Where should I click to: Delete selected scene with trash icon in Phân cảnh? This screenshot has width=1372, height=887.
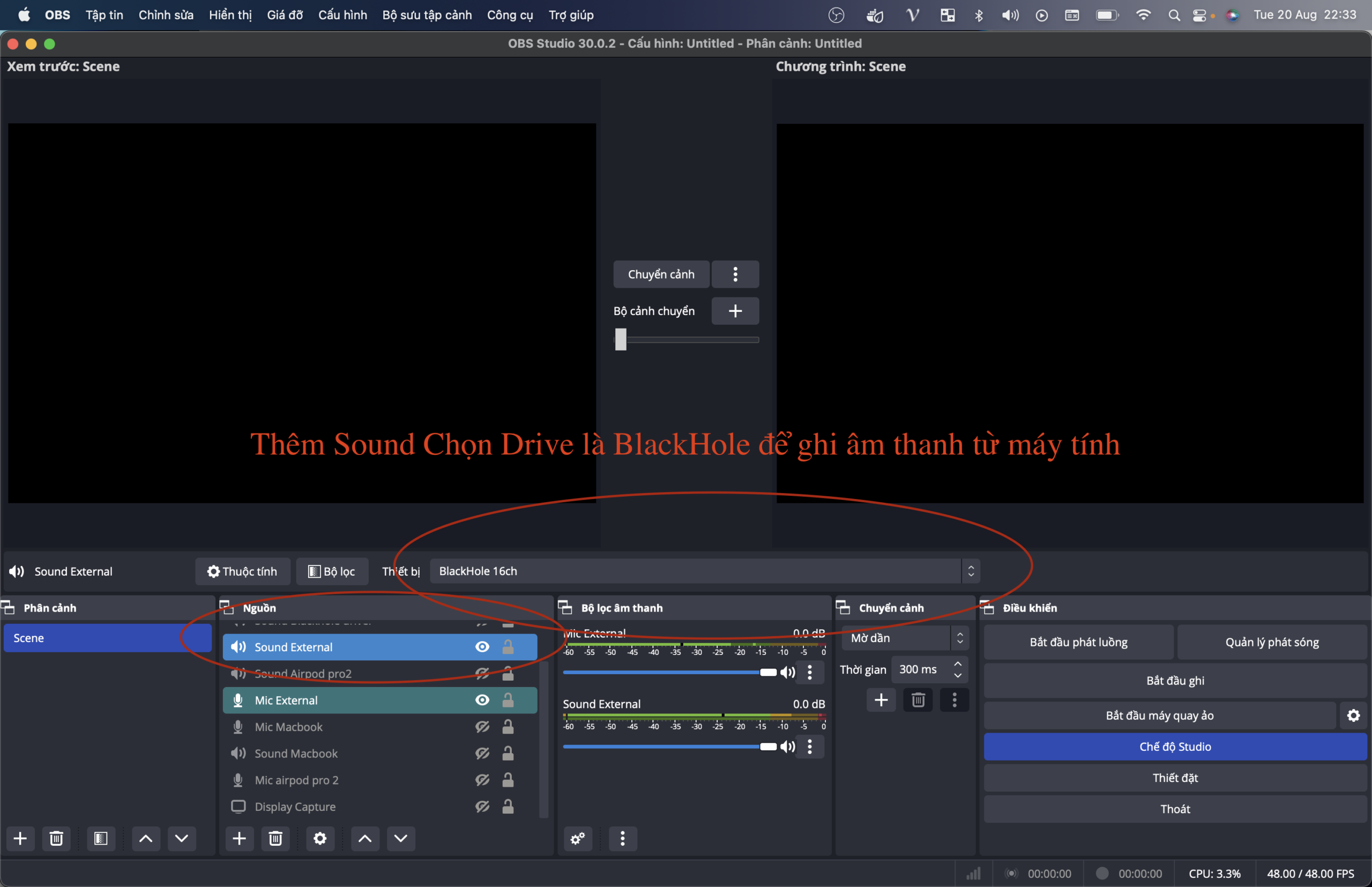coord(56,839)
